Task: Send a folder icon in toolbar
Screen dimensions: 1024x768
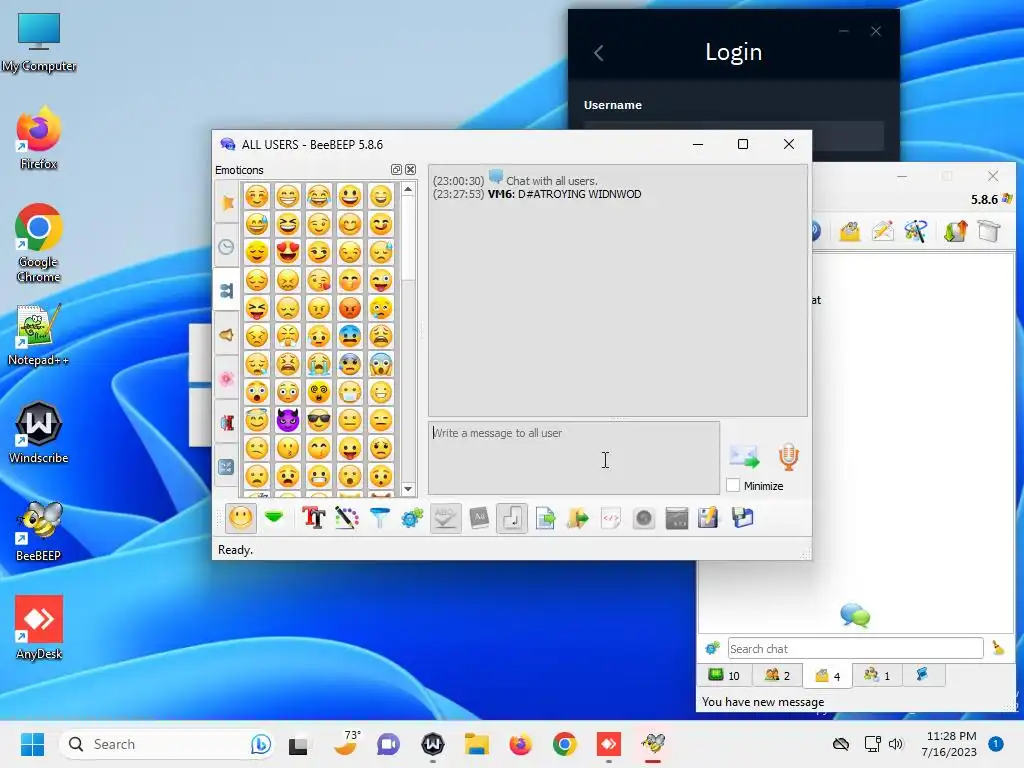Action: (x=577, y=519)
